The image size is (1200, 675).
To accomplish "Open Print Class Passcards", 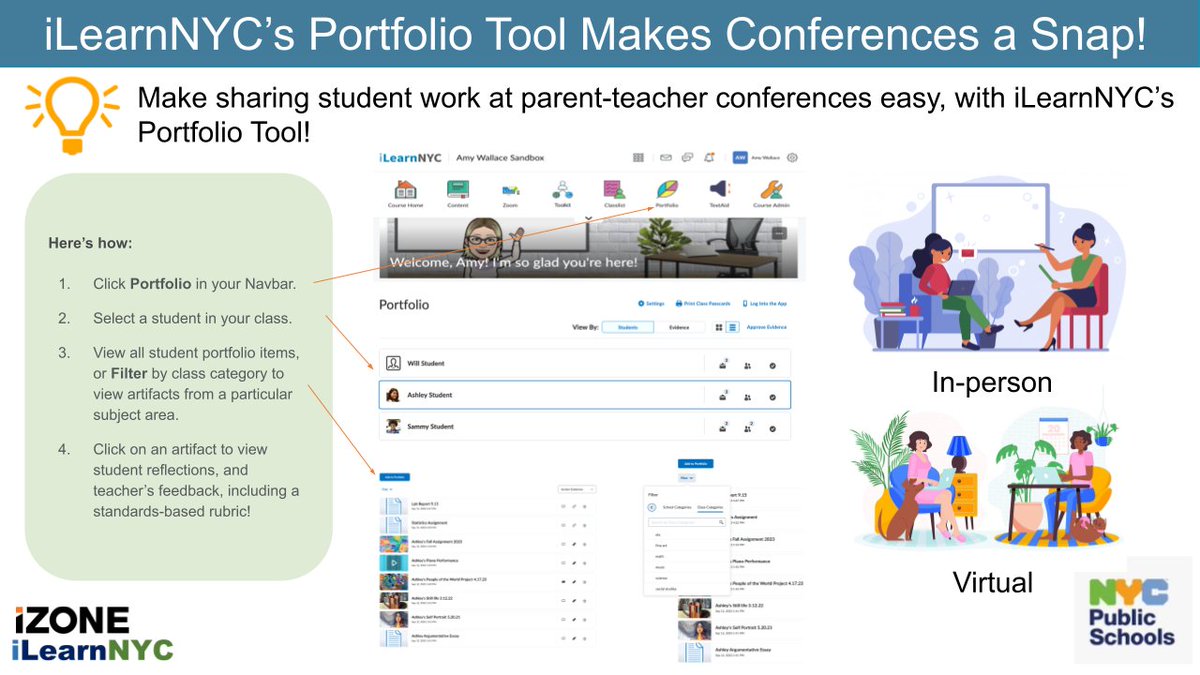I will (x=704, y=303).
